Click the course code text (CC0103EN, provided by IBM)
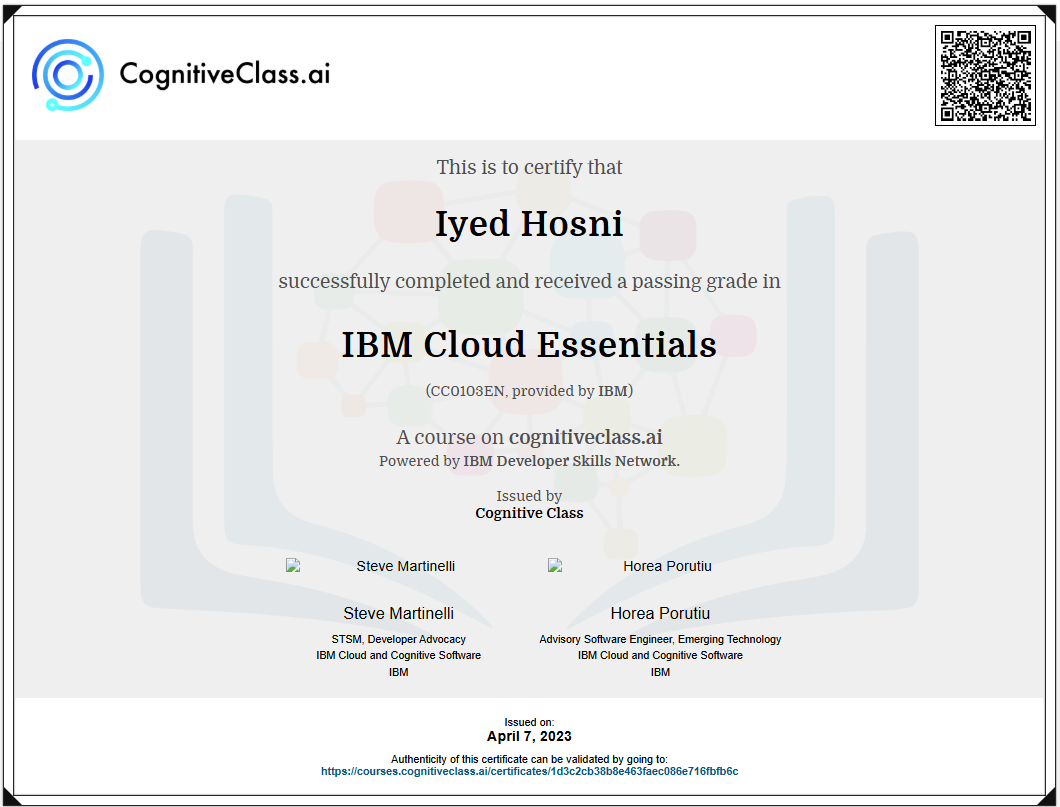This screenshot has height=807, width=1060. coord(529,391)
